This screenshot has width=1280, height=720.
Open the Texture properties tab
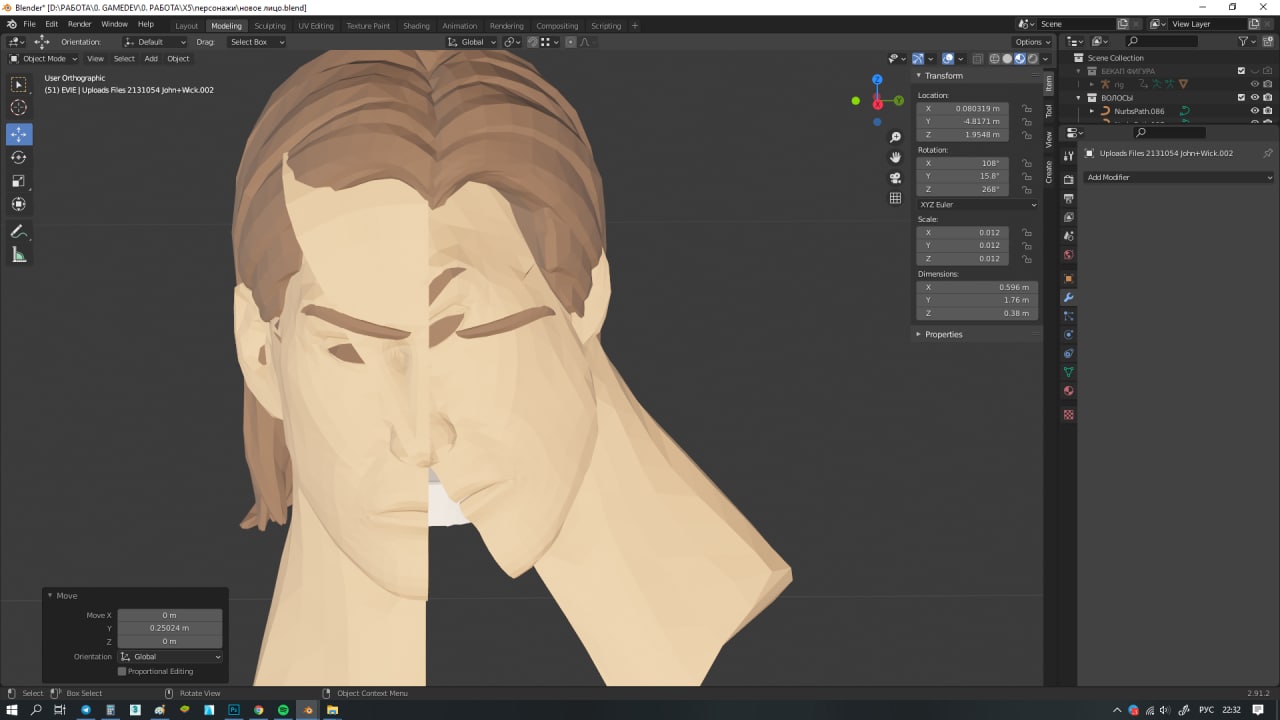coord(1068,414)
